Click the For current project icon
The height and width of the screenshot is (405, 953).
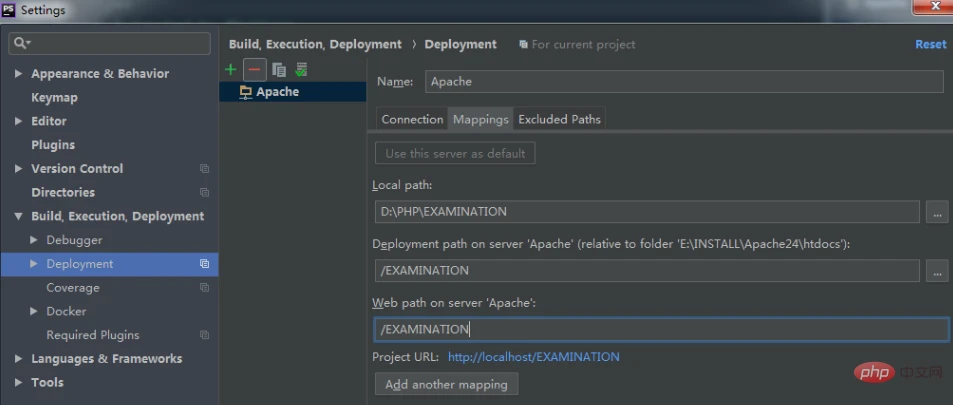point(523,44)
